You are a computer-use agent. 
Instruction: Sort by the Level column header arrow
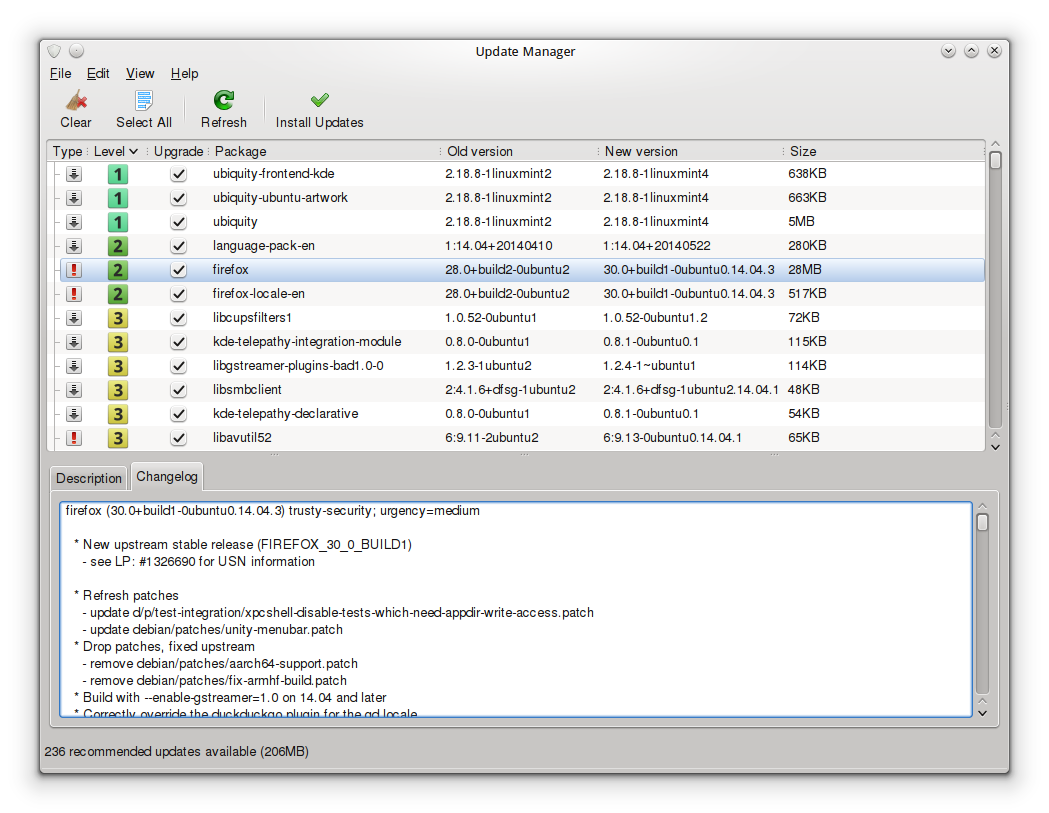[x=133, y=152]
